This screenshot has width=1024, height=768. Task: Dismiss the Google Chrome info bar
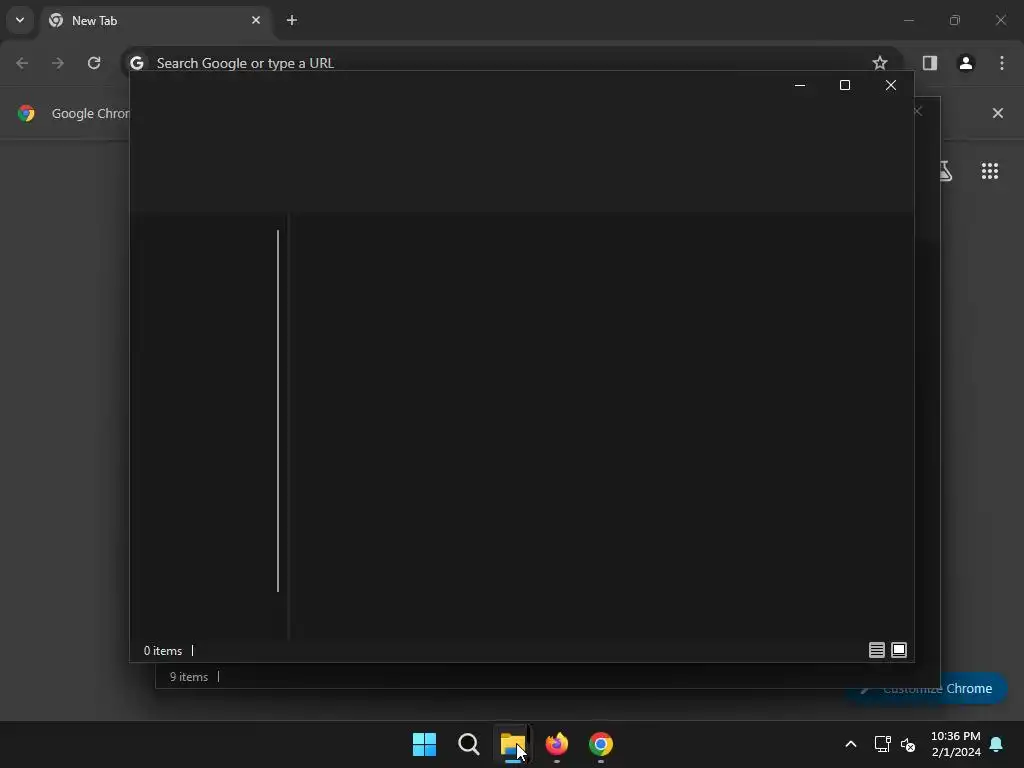click(998, 113)
